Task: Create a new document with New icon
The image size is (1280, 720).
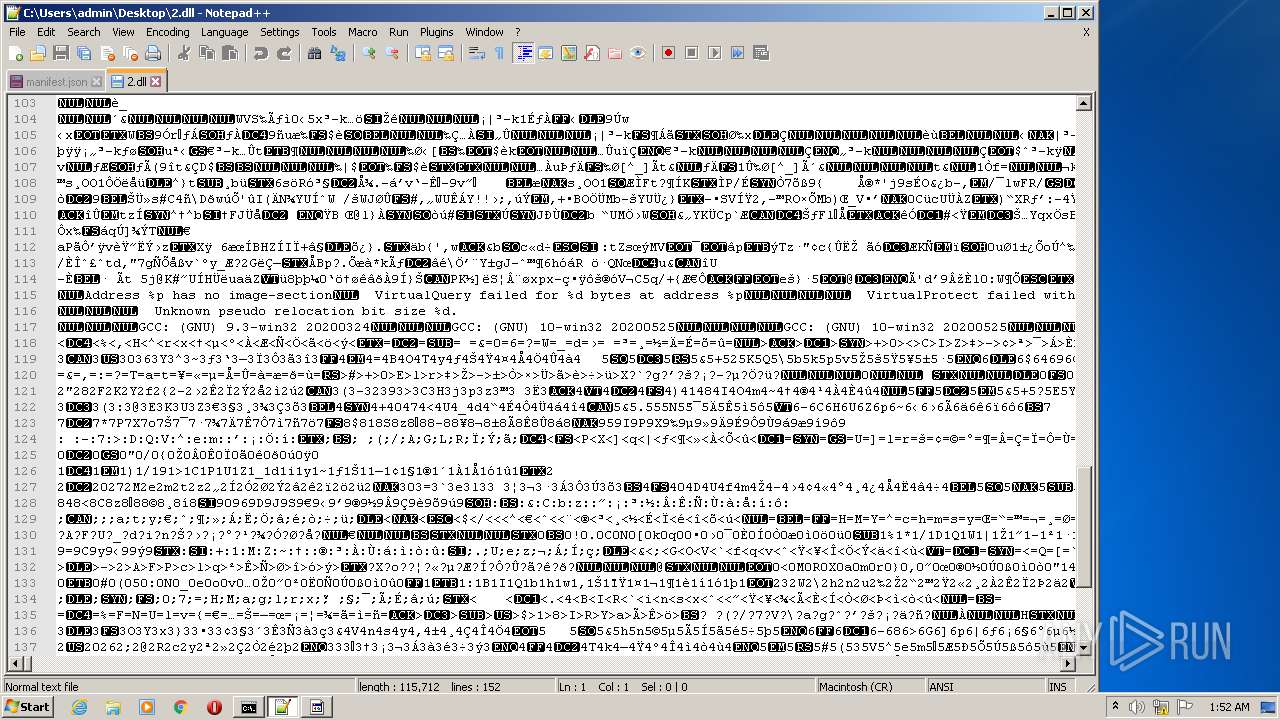Action: (x=16, y=53)
